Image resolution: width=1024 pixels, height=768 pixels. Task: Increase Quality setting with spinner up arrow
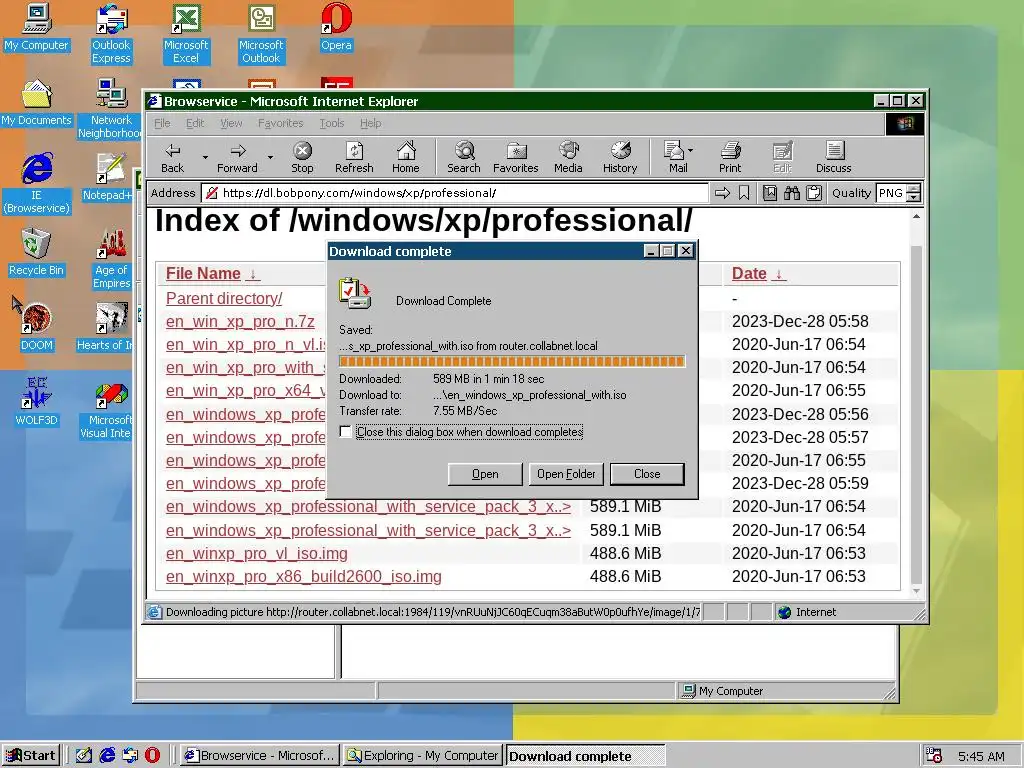[x=914, y=188]
